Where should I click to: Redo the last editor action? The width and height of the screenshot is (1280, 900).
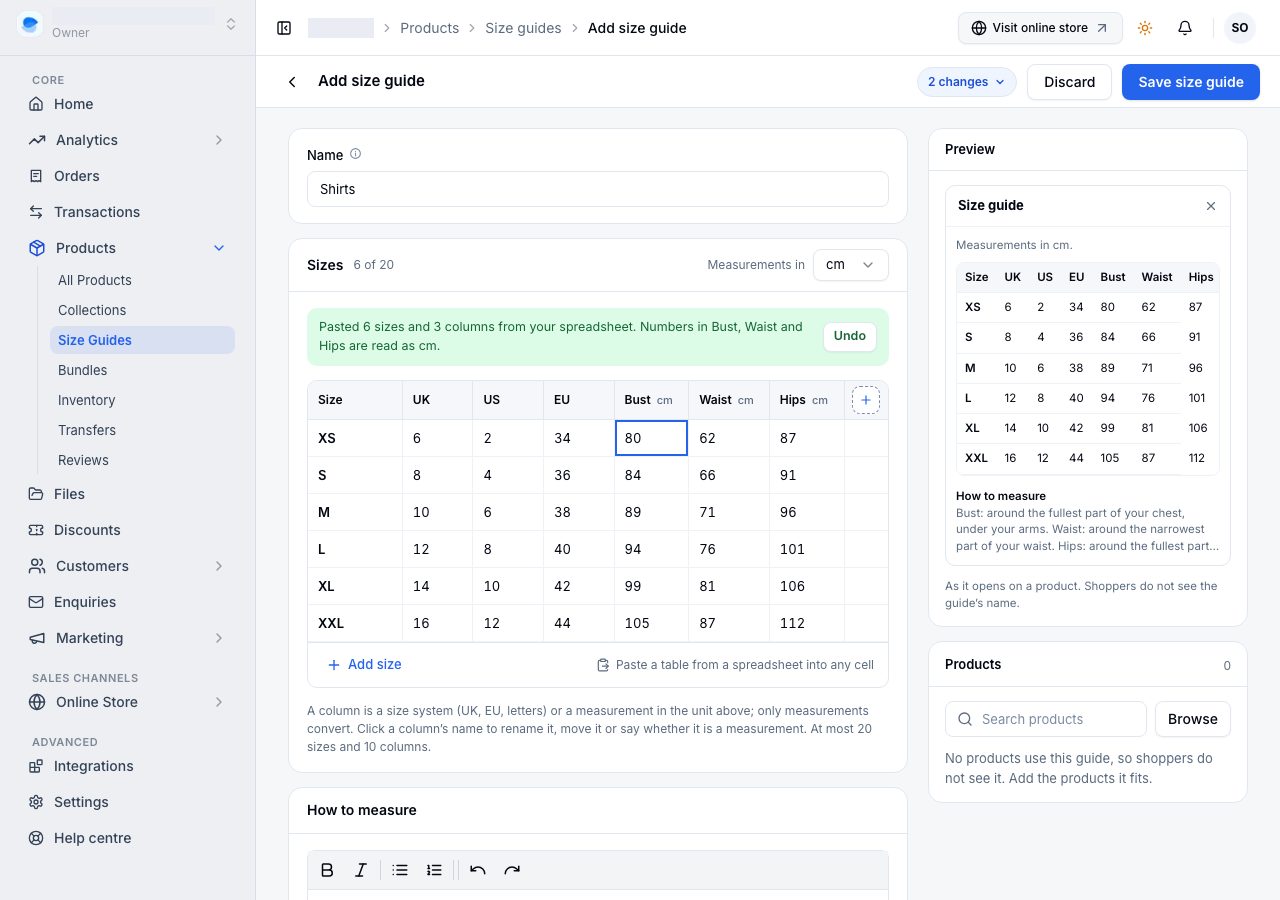(x=512, y=870)
